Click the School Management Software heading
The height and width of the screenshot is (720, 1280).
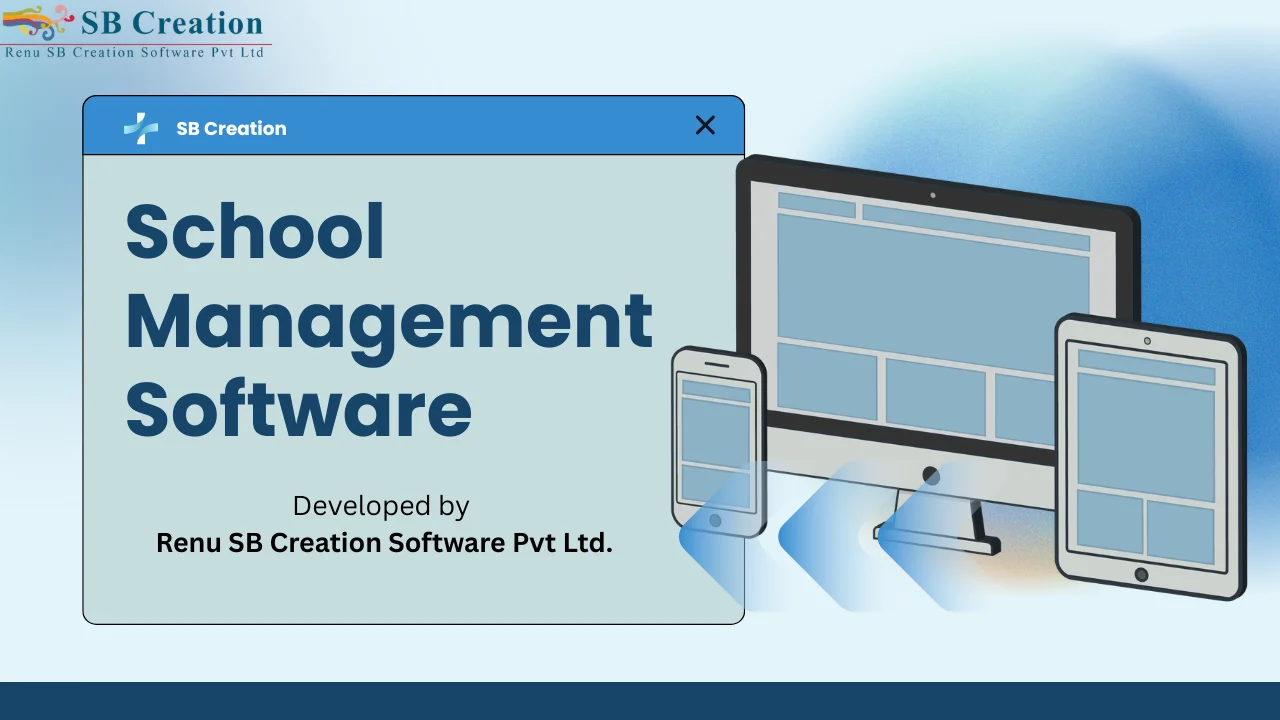pyautogui.click(x=388, y=320)
